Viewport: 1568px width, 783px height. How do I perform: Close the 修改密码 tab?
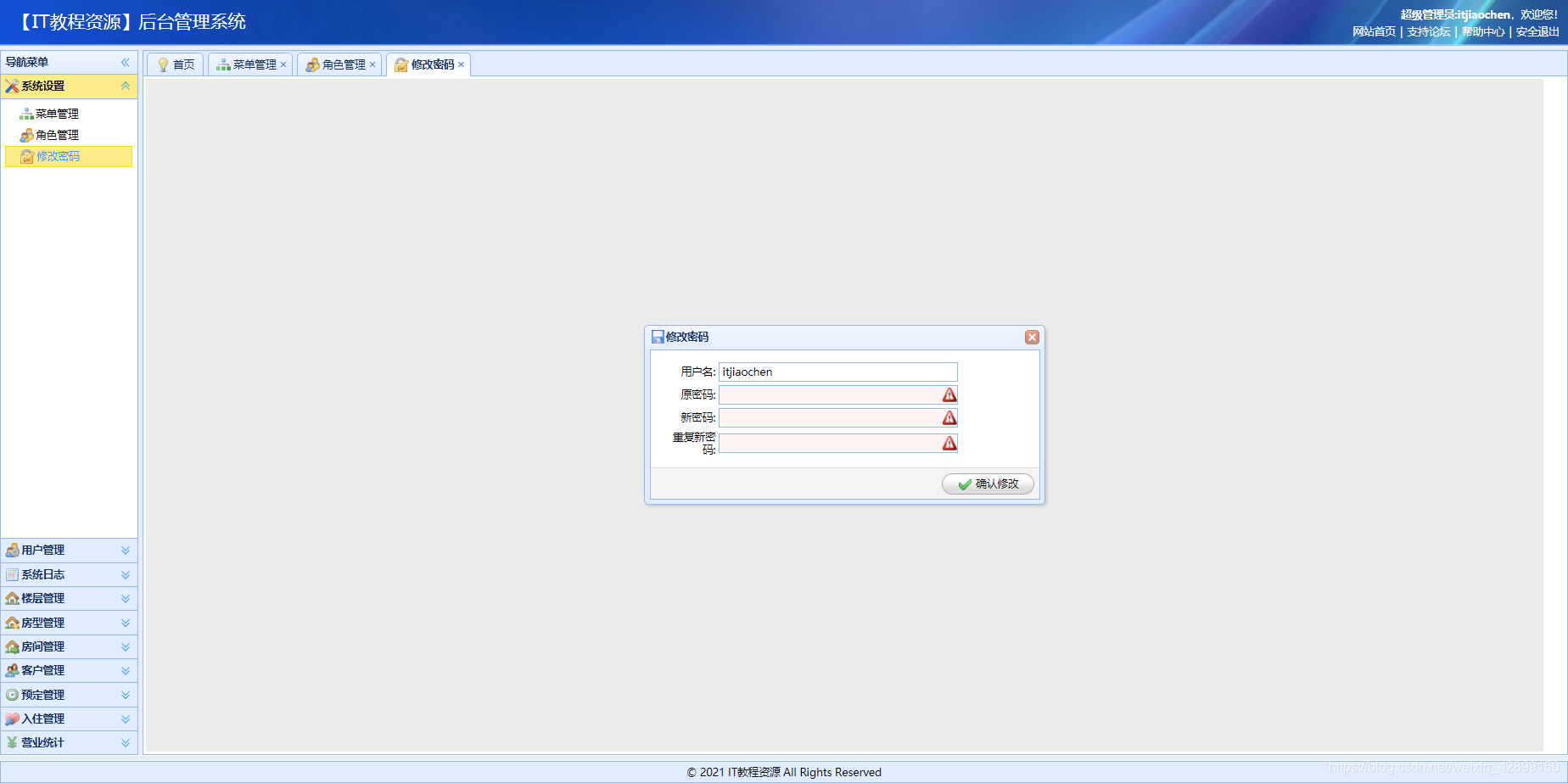462,64
